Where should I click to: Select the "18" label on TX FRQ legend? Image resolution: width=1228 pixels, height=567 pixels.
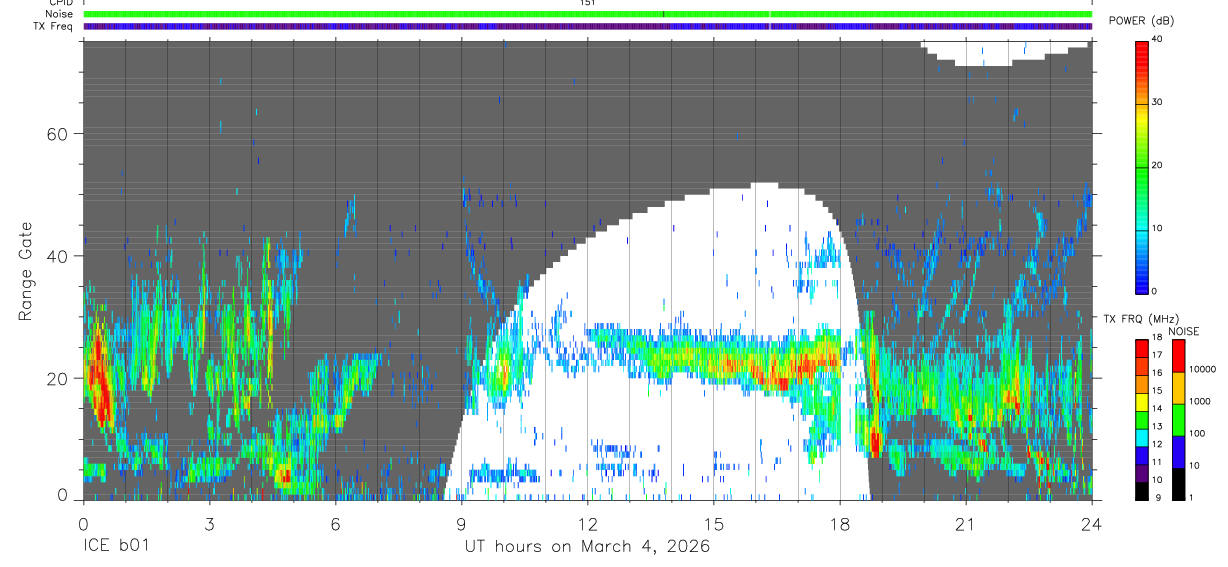point(1158,338)
